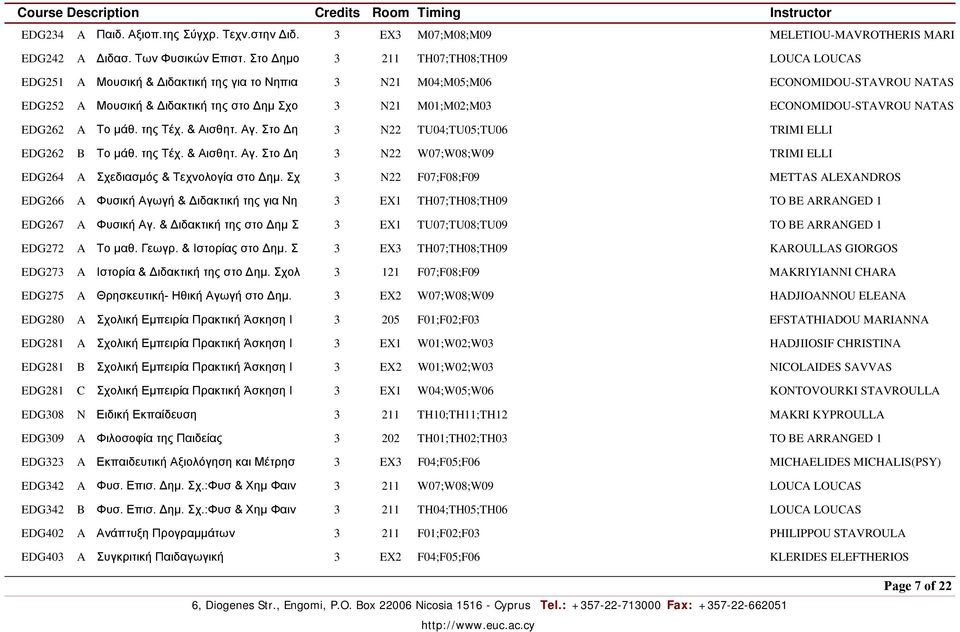Click fax number +357-22-662051
Viewport: 960px width, 632px height.
click(742, 606)
